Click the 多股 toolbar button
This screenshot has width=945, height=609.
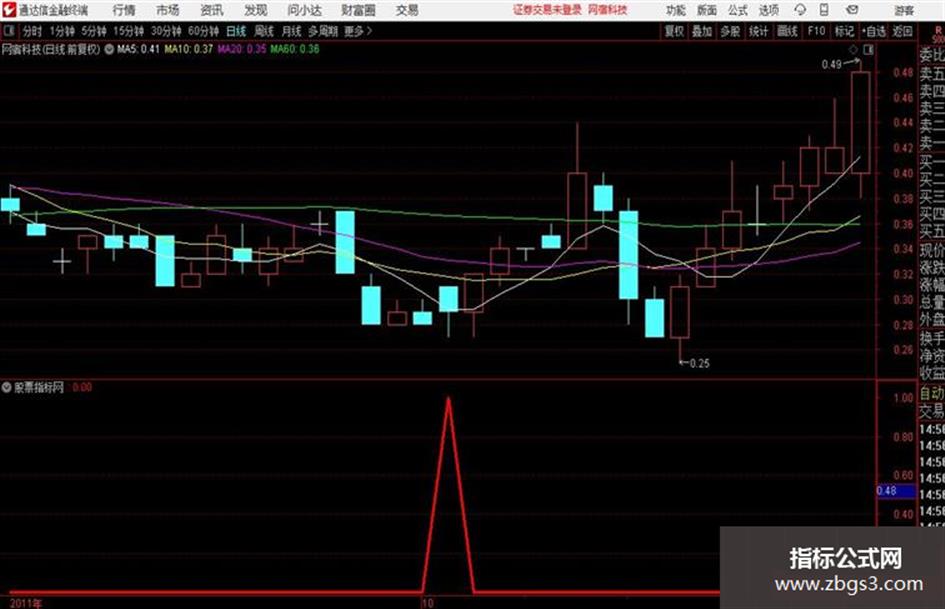tap(730, 31)
